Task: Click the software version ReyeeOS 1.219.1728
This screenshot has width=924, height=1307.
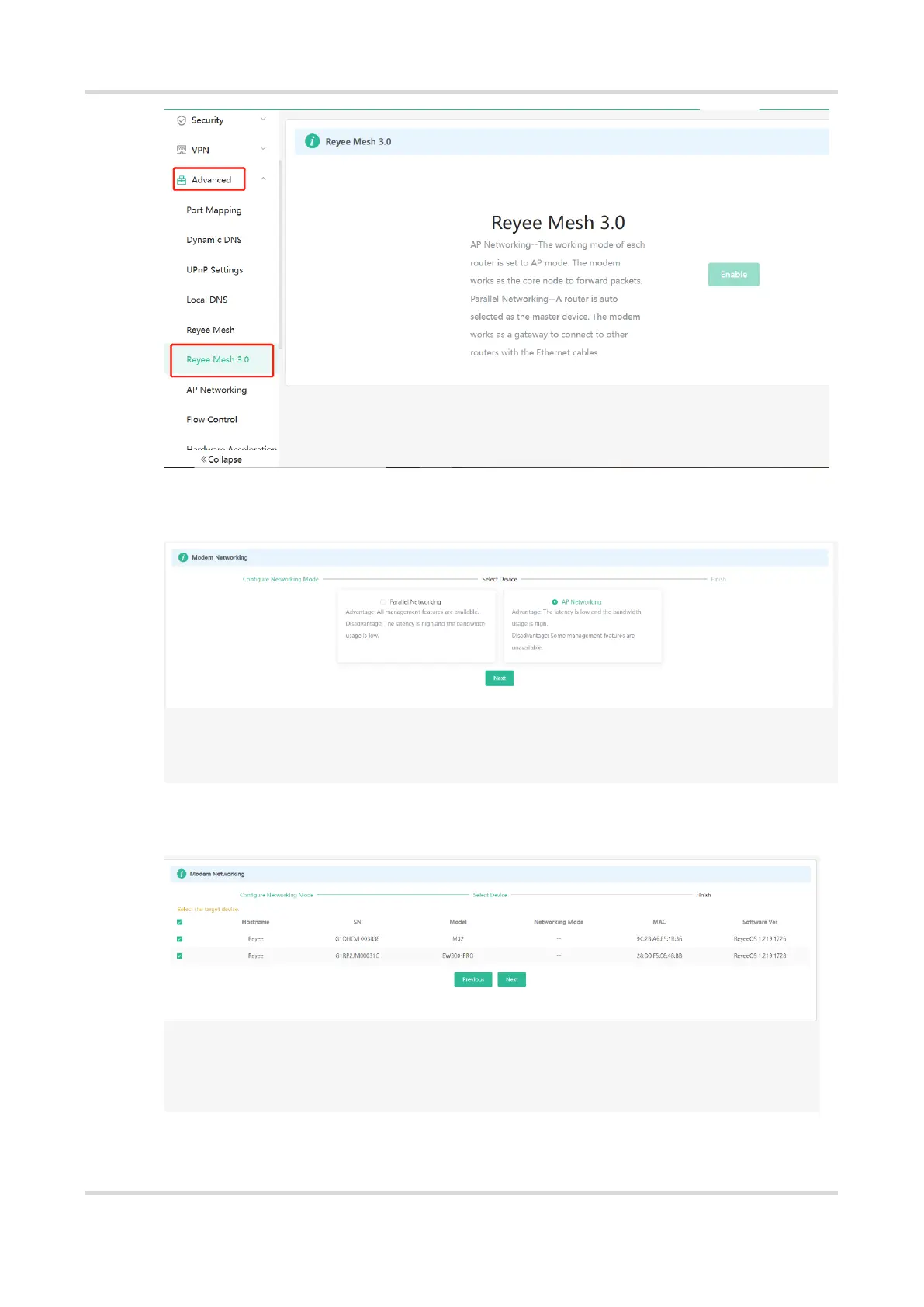Action: click(x=760, y=956)
